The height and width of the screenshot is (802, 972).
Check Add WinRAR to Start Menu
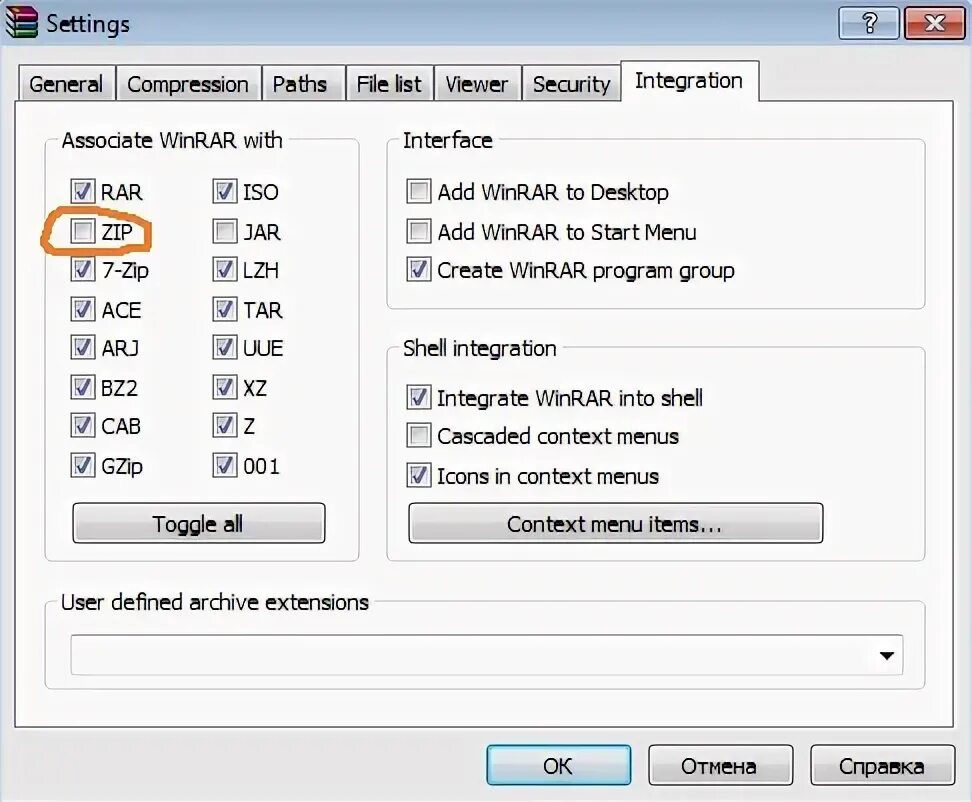click(418, 231)
